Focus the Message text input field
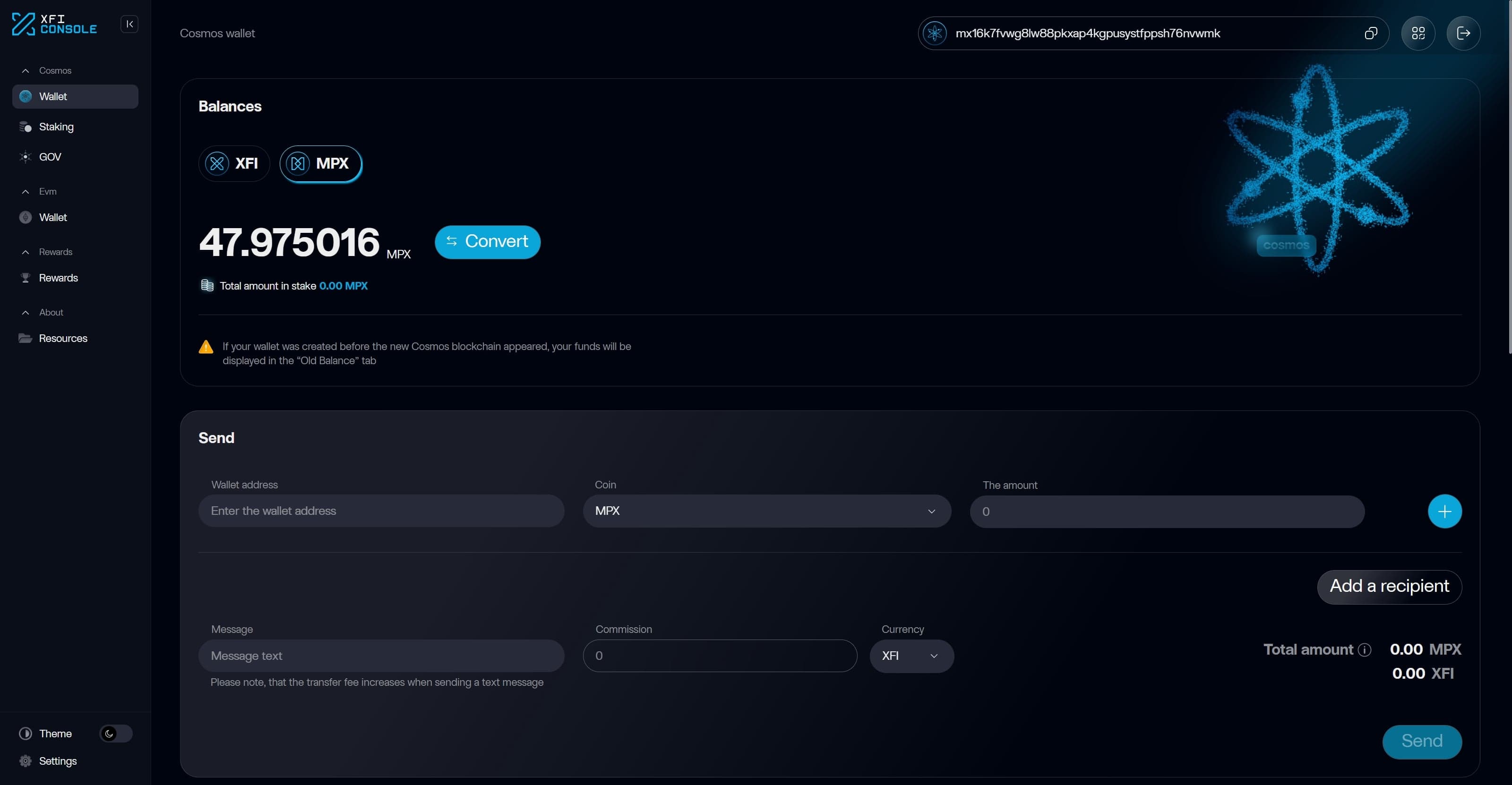The width and height of the screenshot is (1512, 785). click(x=381, y=656)
